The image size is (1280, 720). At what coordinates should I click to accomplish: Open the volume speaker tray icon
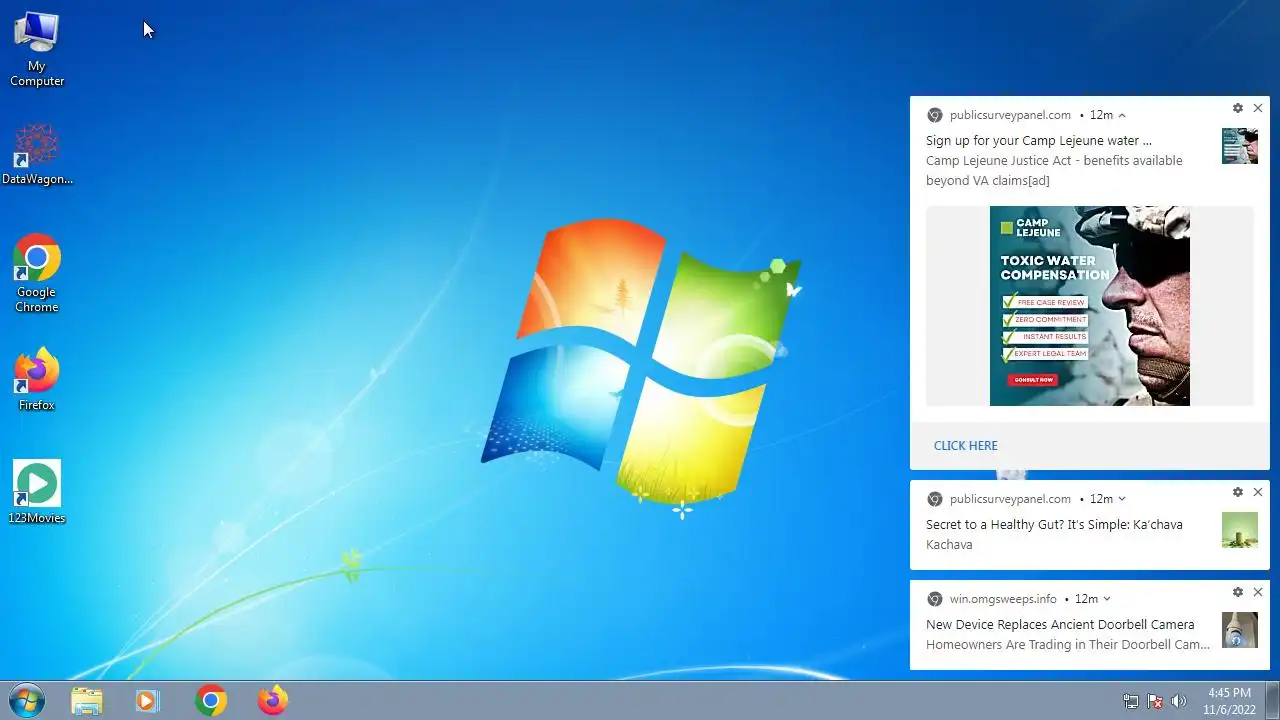click(x=1179, y=702)
